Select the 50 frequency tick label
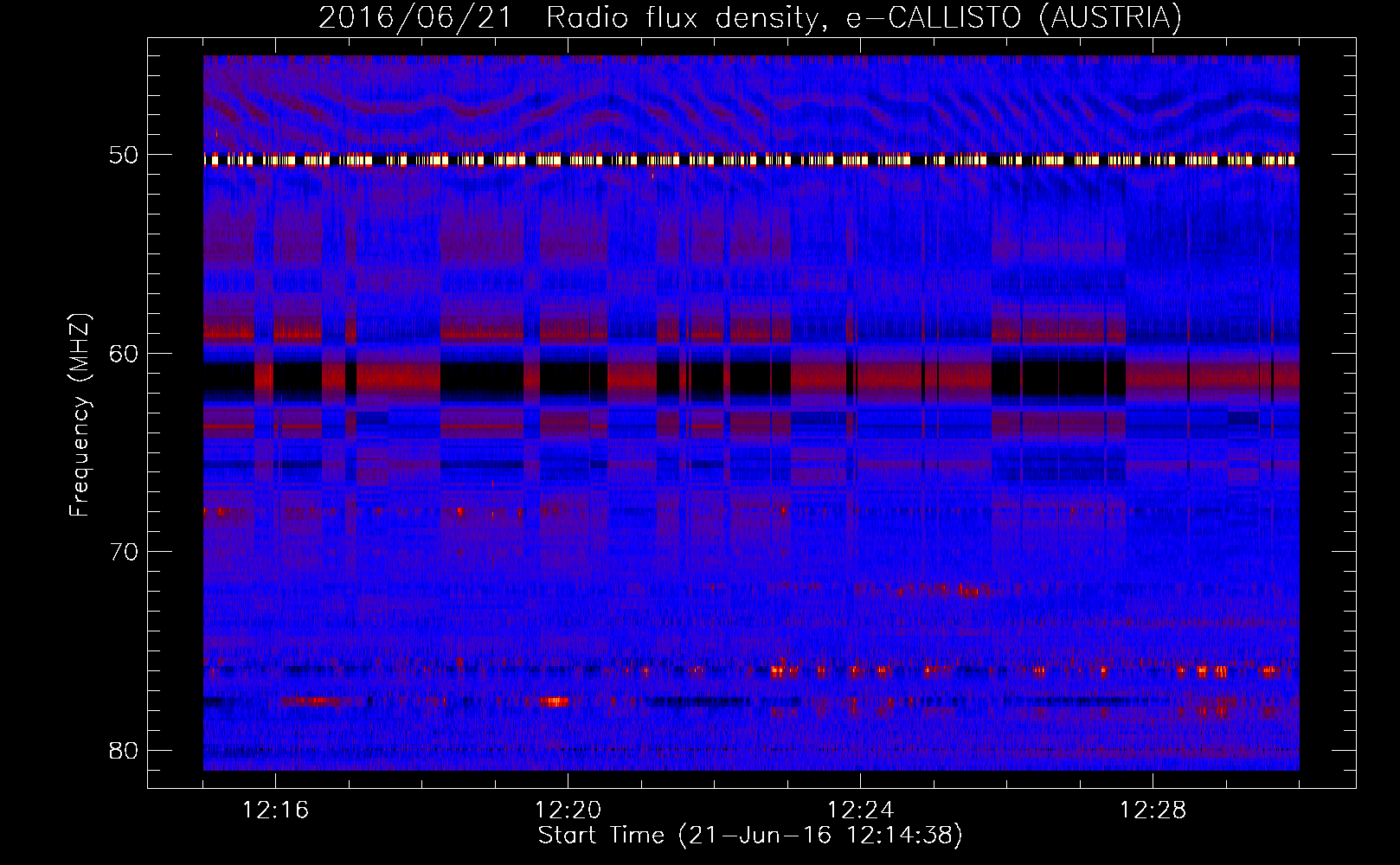This screenshot has height=865, width=1400. coord(123,156)
